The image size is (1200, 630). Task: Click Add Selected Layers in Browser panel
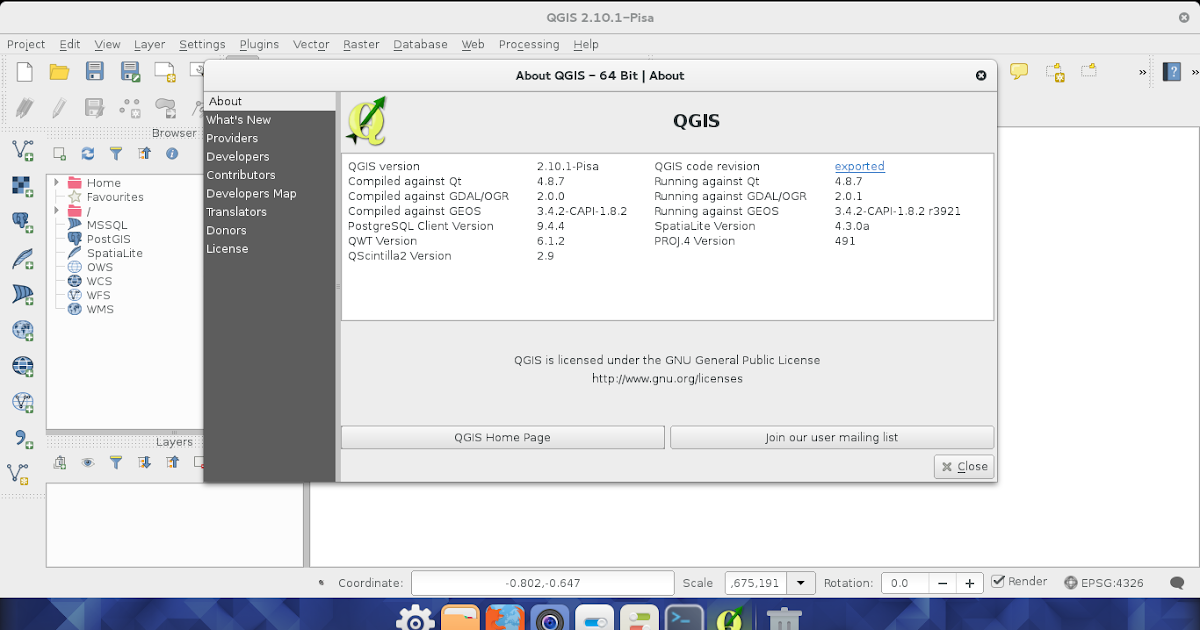[x=60, y=154]
